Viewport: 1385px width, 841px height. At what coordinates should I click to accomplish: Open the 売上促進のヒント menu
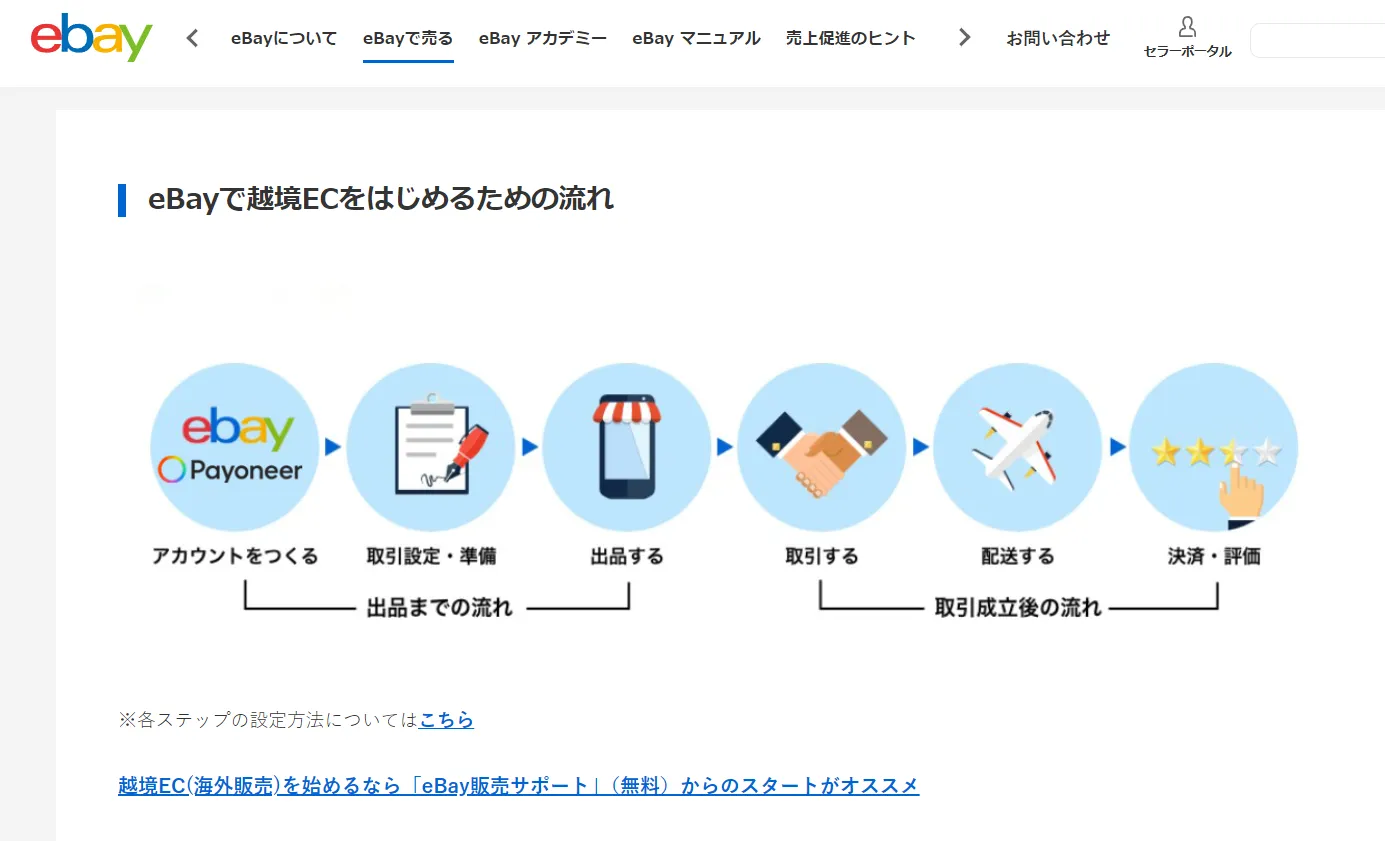851,39
